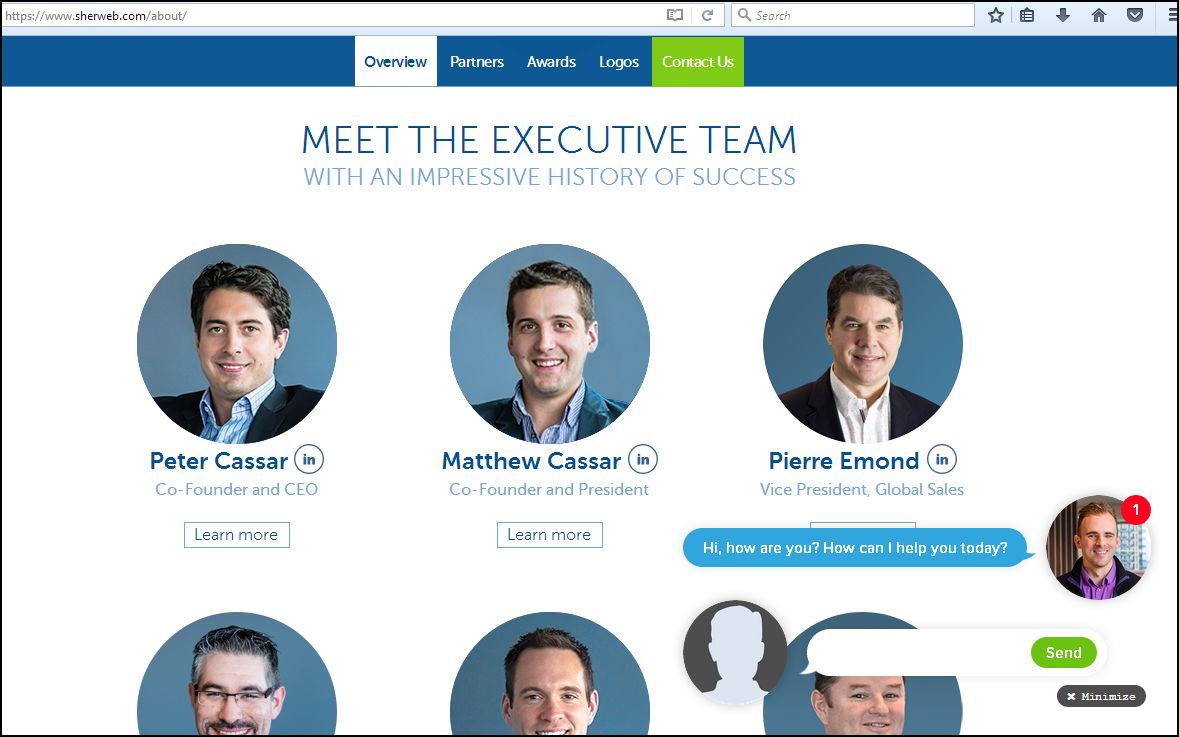1179x737 pixels.
Task: Switch to the Partners tab
Action: tap(477, 62)
